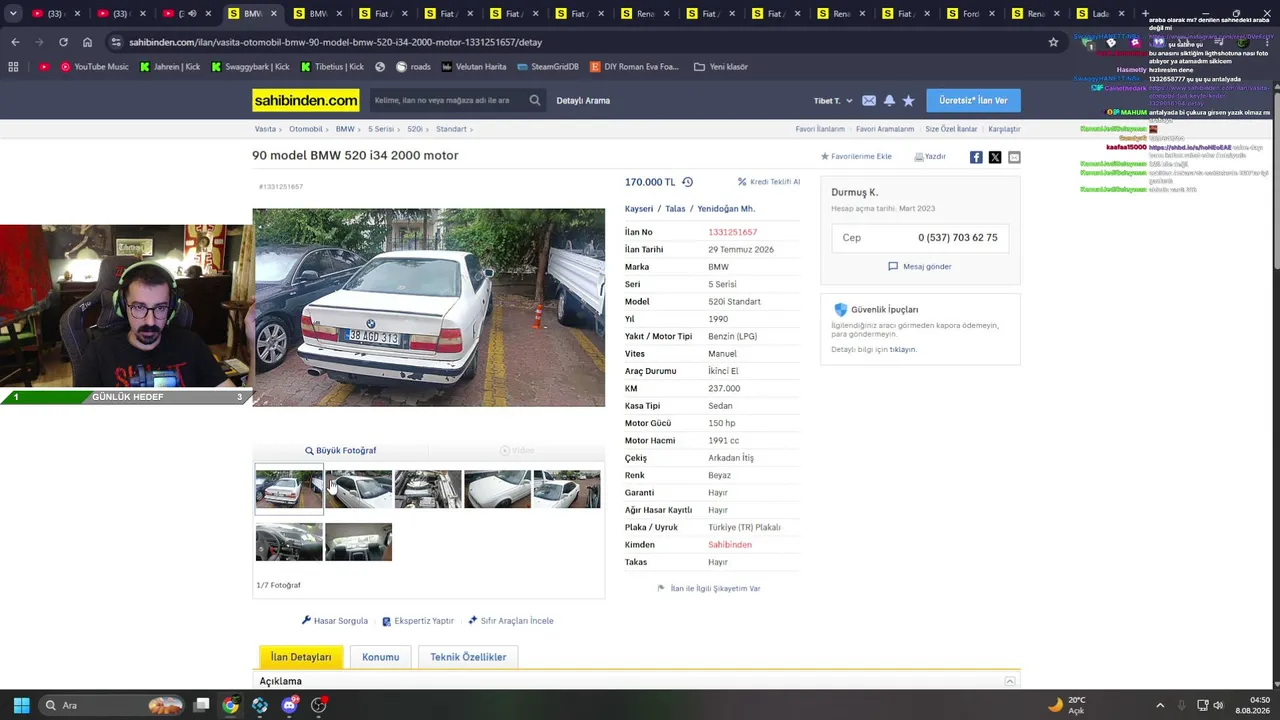Image resolution: width=1280 pixels, height=720 pixels.
Task: Collapse the Açıklama section
Action: click(x=1010, y=681)
